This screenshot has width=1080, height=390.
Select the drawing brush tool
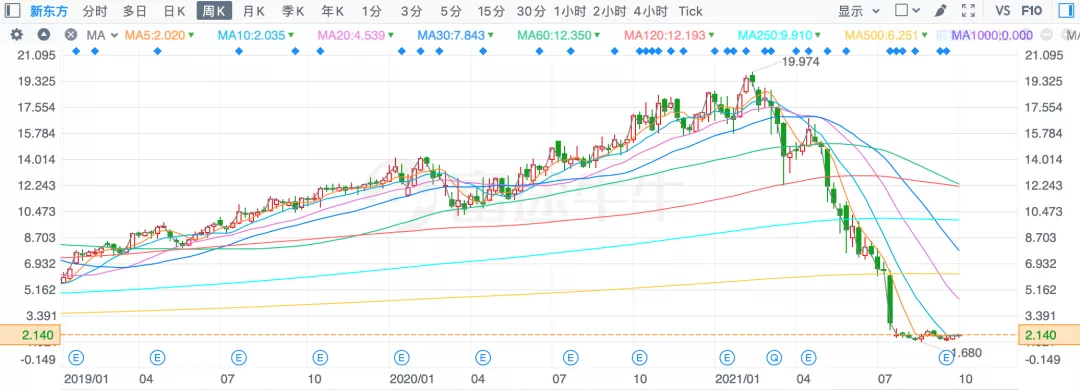click(x=940, y=11)
